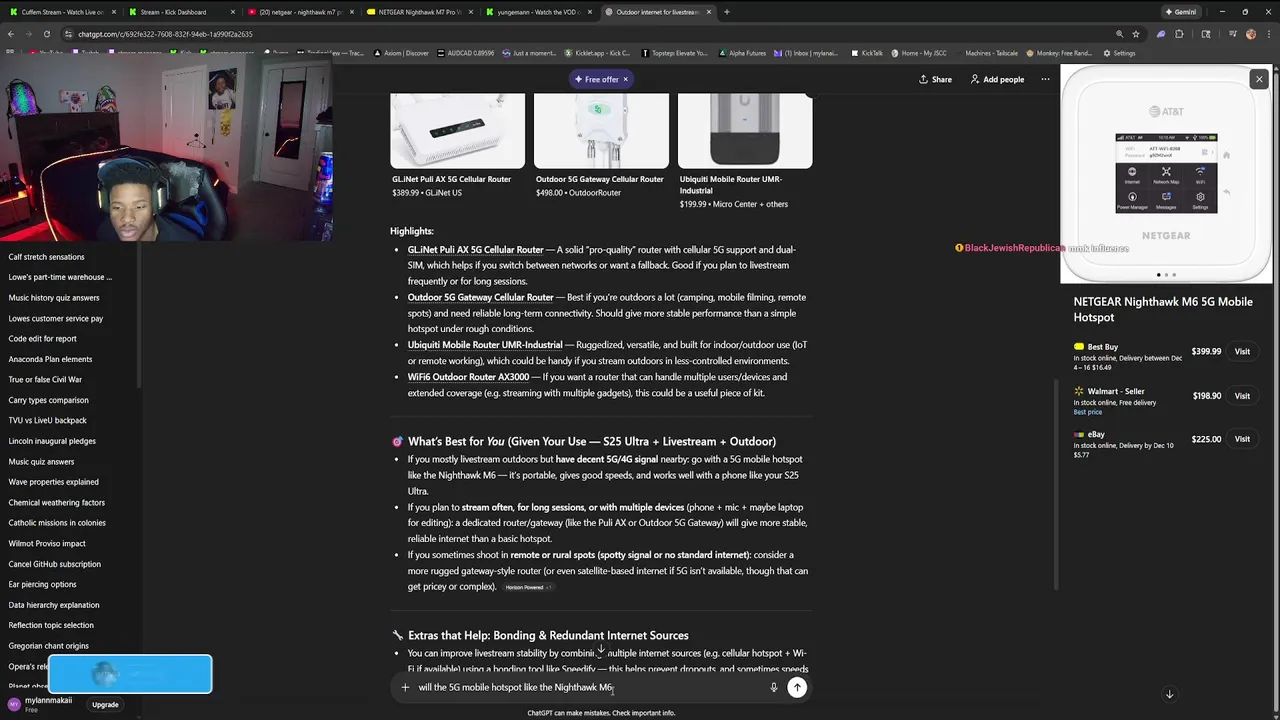Viewport: 1280px width, 720px height.
Task: Click the browser back arrow
Action: point(11,34)
